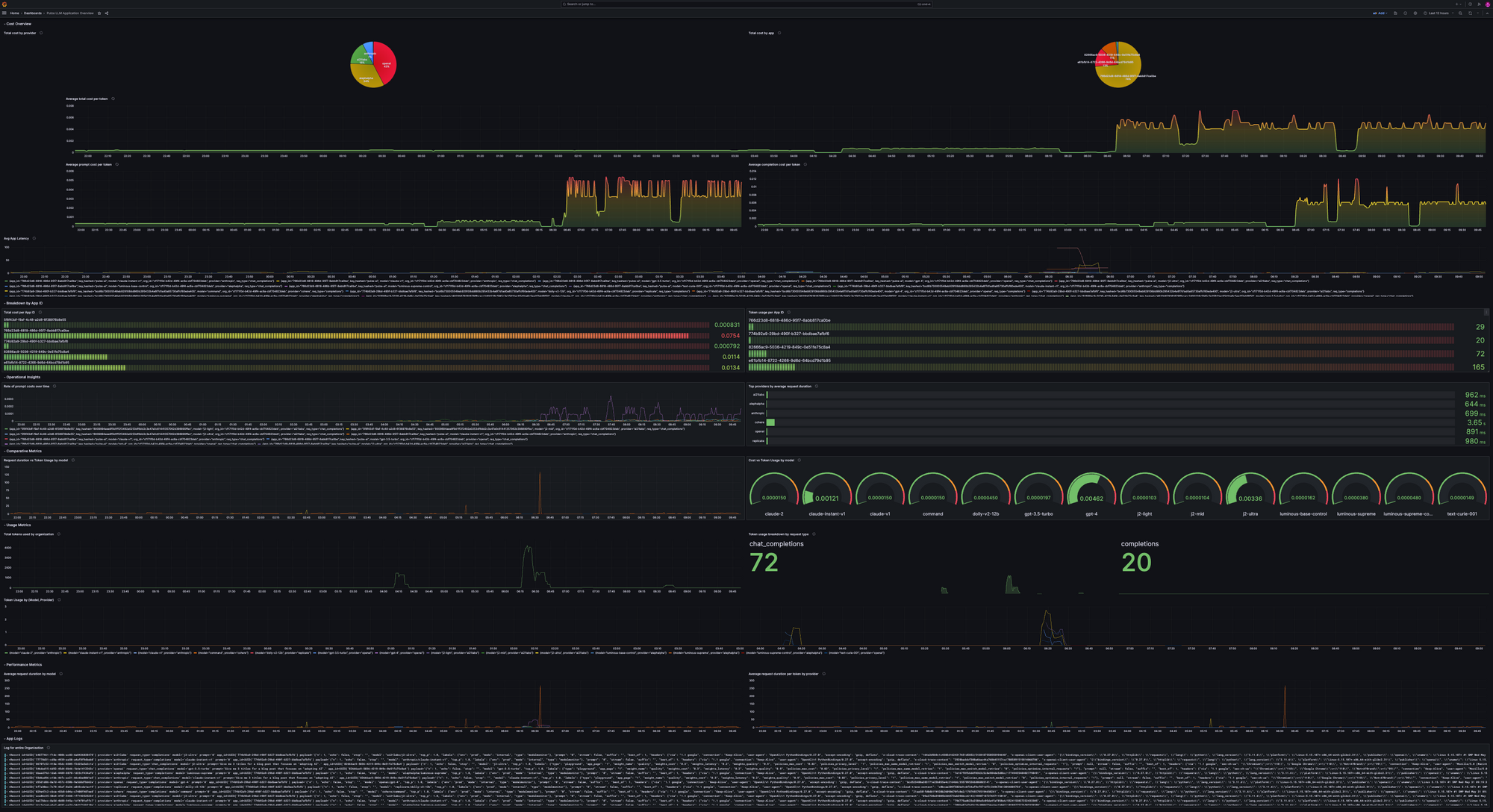Open the refresh interval dropdown arrow
1493x812 pixels.
pyautogui.click(x=1478, y=13)
